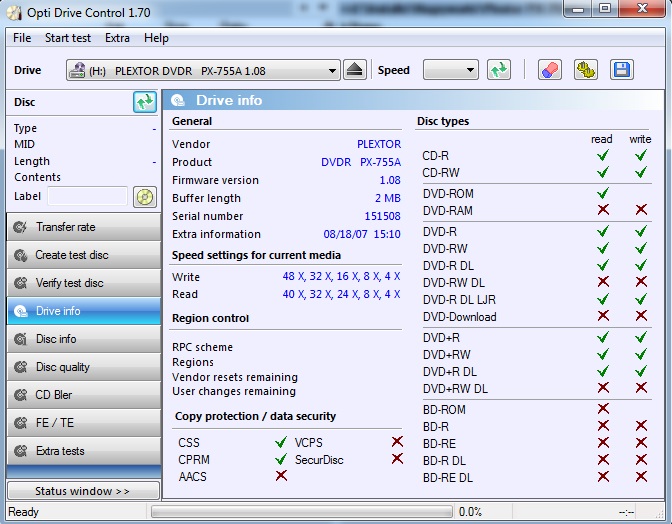Click DVD-RAM read cross mark
The image size is (672, 524).
coord(603,210)
